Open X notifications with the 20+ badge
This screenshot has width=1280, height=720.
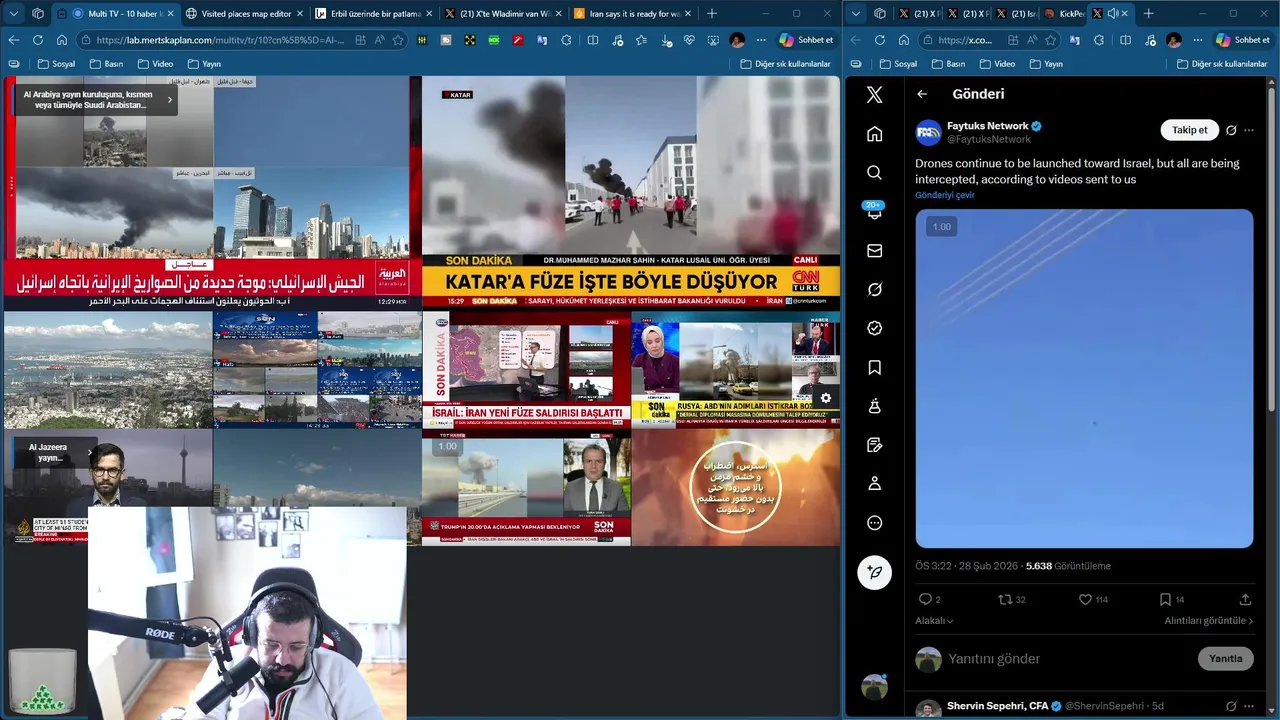pyautogui.click(x=874, y=211)
